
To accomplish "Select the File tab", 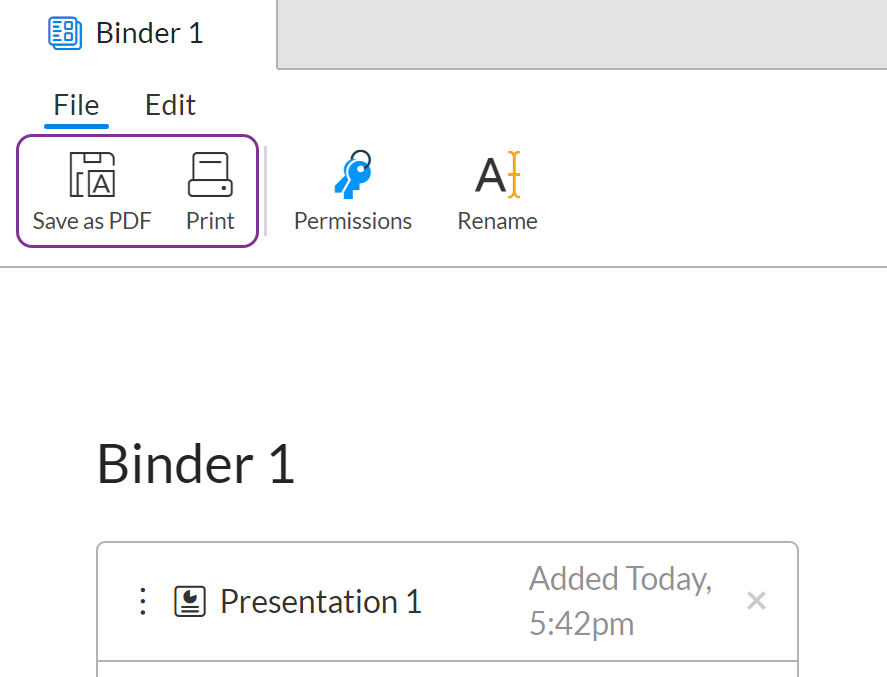I will pyautogui.click(x=75, y=104).
